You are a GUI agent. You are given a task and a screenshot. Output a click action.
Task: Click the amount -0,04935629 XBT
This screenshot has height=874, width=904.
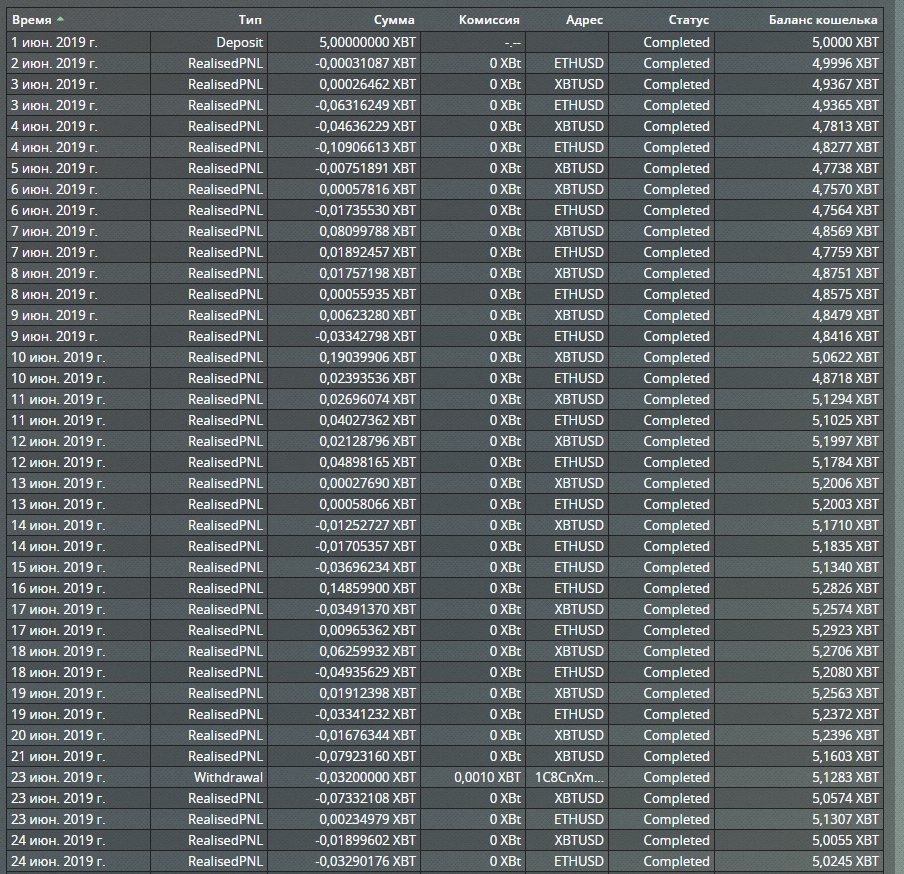365,672
